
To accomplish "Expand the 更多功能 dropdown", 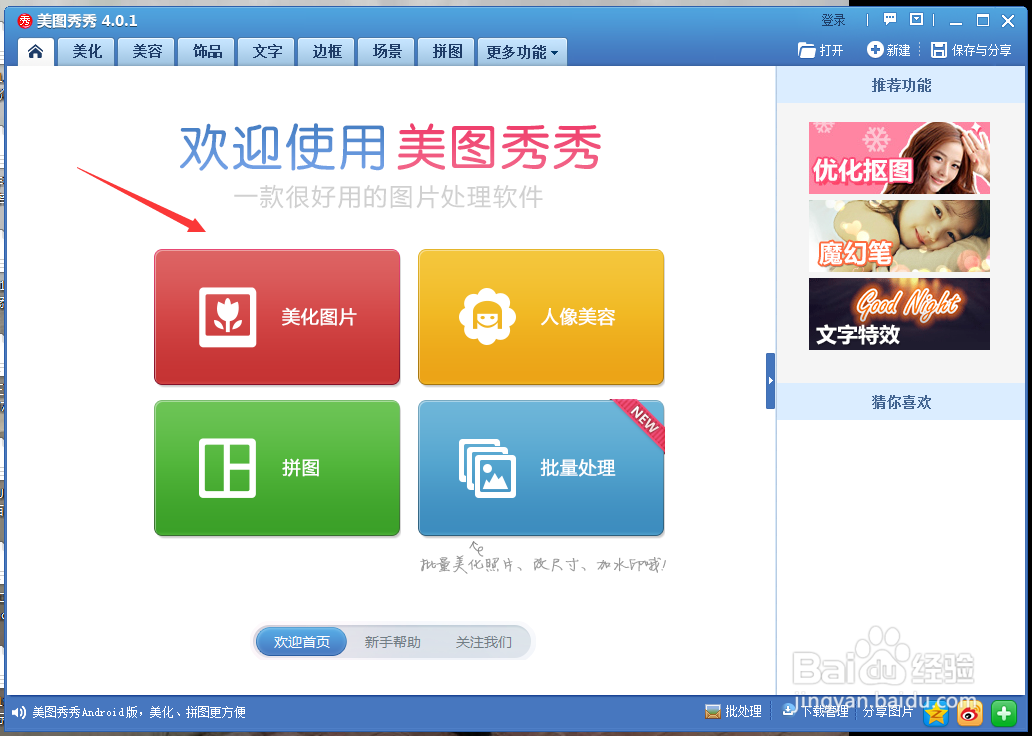I will 522,51.
